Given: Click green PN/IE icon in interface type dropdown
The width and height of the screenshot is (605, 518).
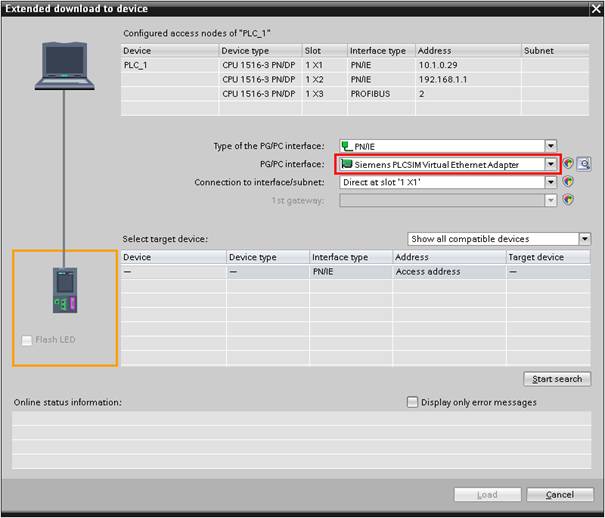Looking at the screenshot, I should [x=347, y=146].
